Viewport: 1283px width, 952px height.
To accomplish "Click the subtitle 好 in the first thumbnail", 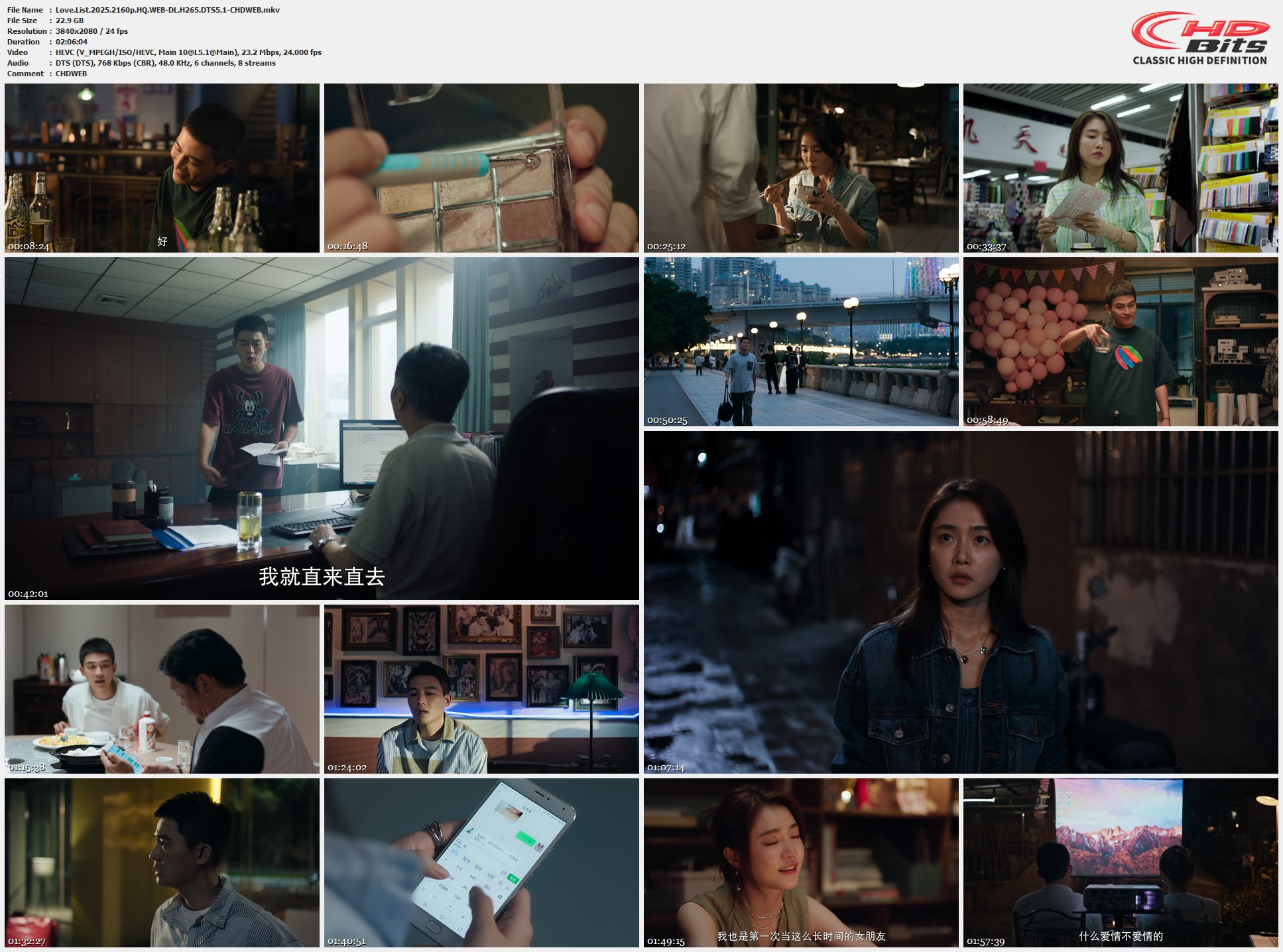I will click(162, 241).
